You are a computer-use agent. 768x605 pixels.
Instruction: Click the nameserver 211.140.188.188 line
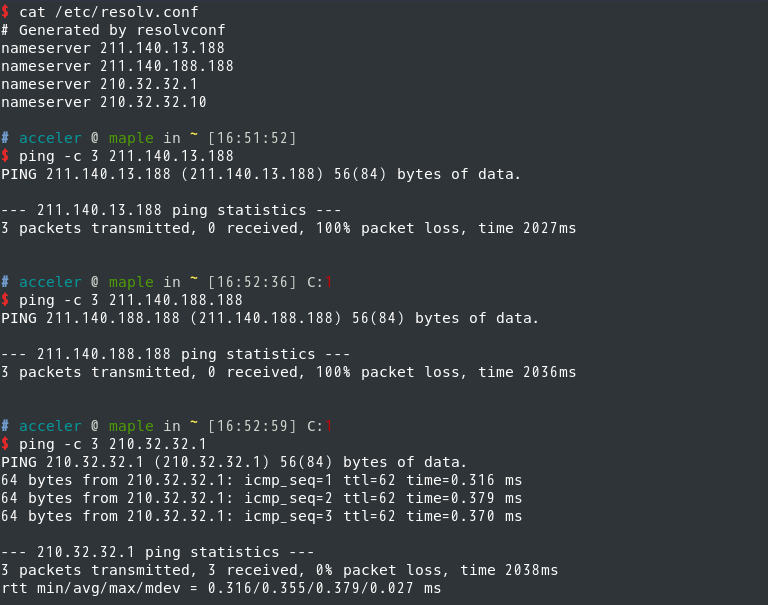(117, 66)
